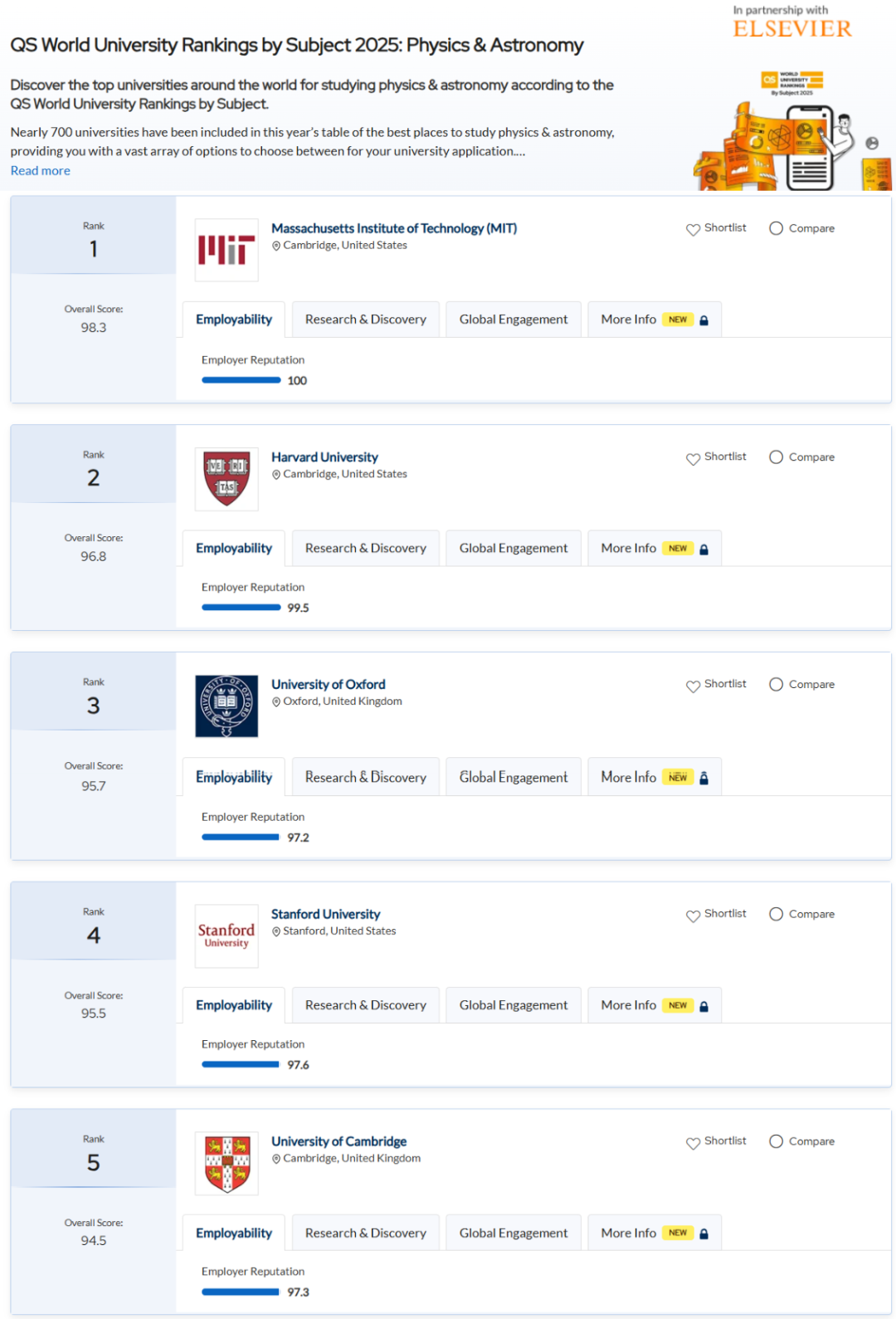Select the Compare radio for University of Oxford
The width and height of the screenshot is (896, 1319).
(776, 685)
